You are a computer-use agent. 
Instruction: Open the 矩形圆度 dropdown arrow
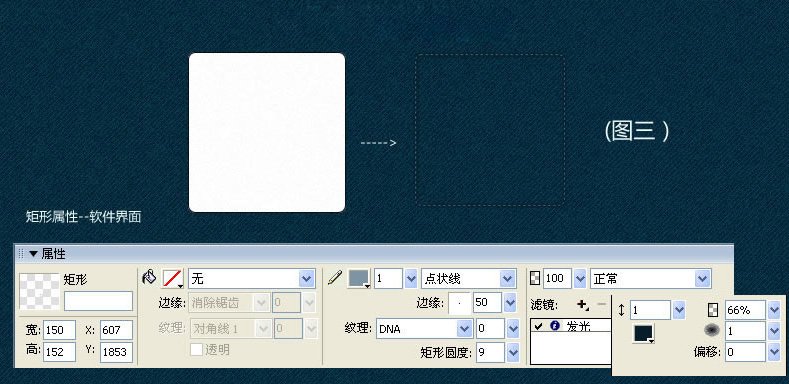pos(513,352)
